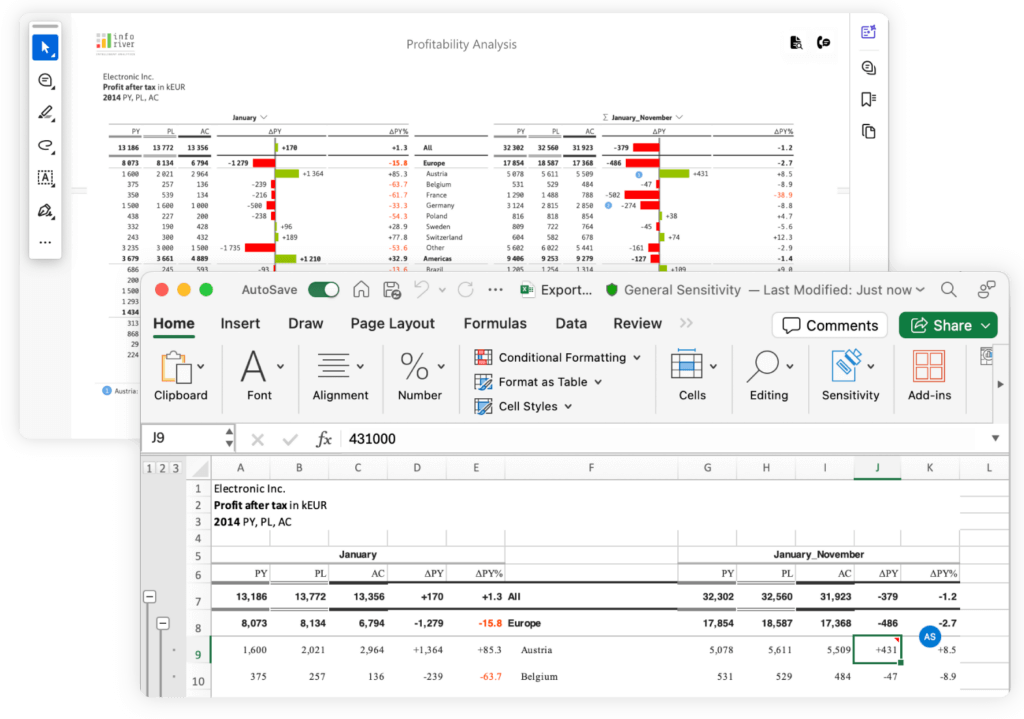Click the green Share button
Image resolution: width=1024 pixels, height=719 pixels.
(x=947, y=324)
